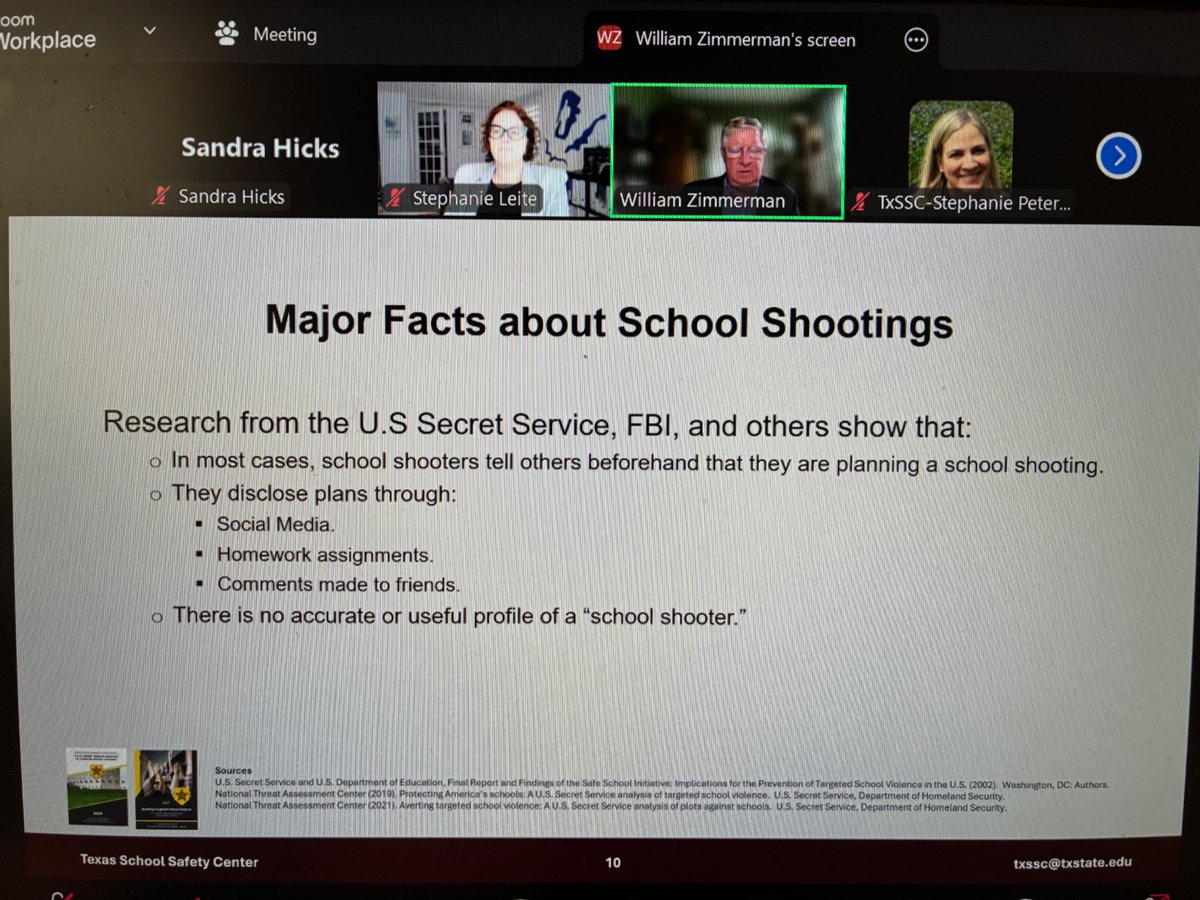Image resolution: width=1200 pixels, height=900 pixels.
Task: Click the Social Media bullet
Action: (x=276, y=524)
